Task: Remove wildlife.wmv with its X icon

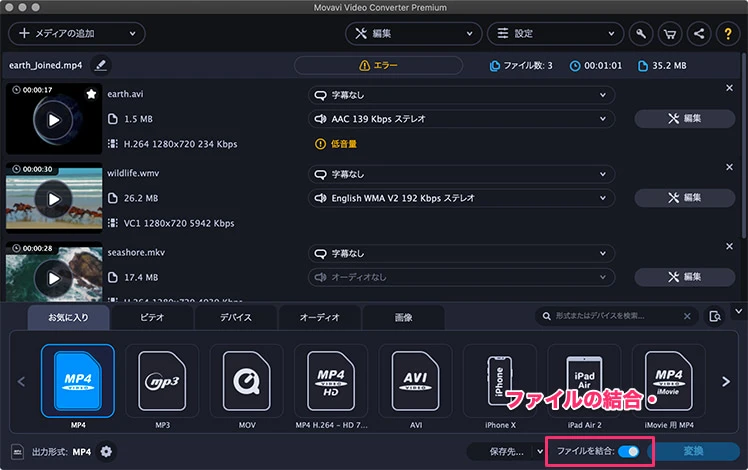Action: click(x=729, y=167)
